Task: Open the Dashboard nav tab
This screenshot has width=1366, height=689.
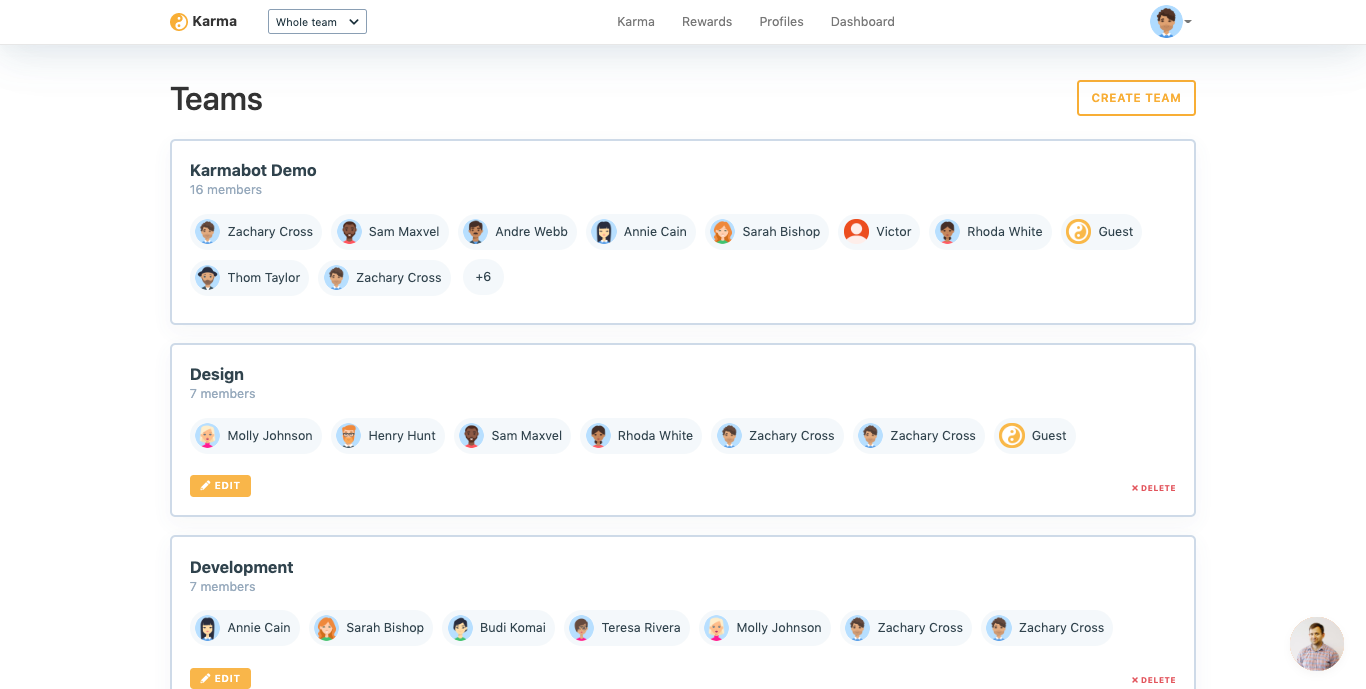Action: click(863, 22)
